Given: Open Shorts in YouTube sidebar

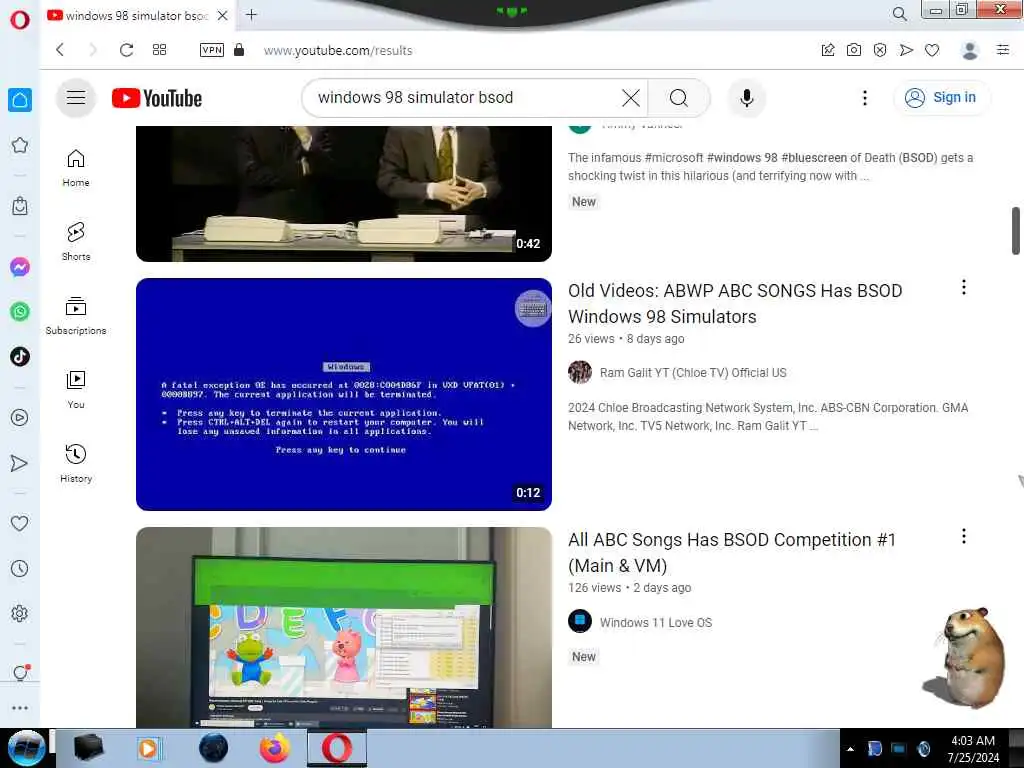Looking at the screenshot, I should click(x=76, y=242).
